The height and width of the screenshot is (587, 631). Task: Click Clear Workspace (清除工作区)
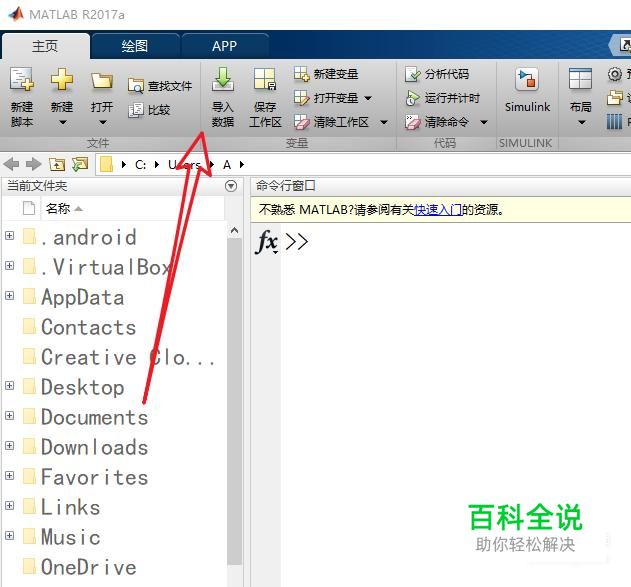[x=331, y=122]
